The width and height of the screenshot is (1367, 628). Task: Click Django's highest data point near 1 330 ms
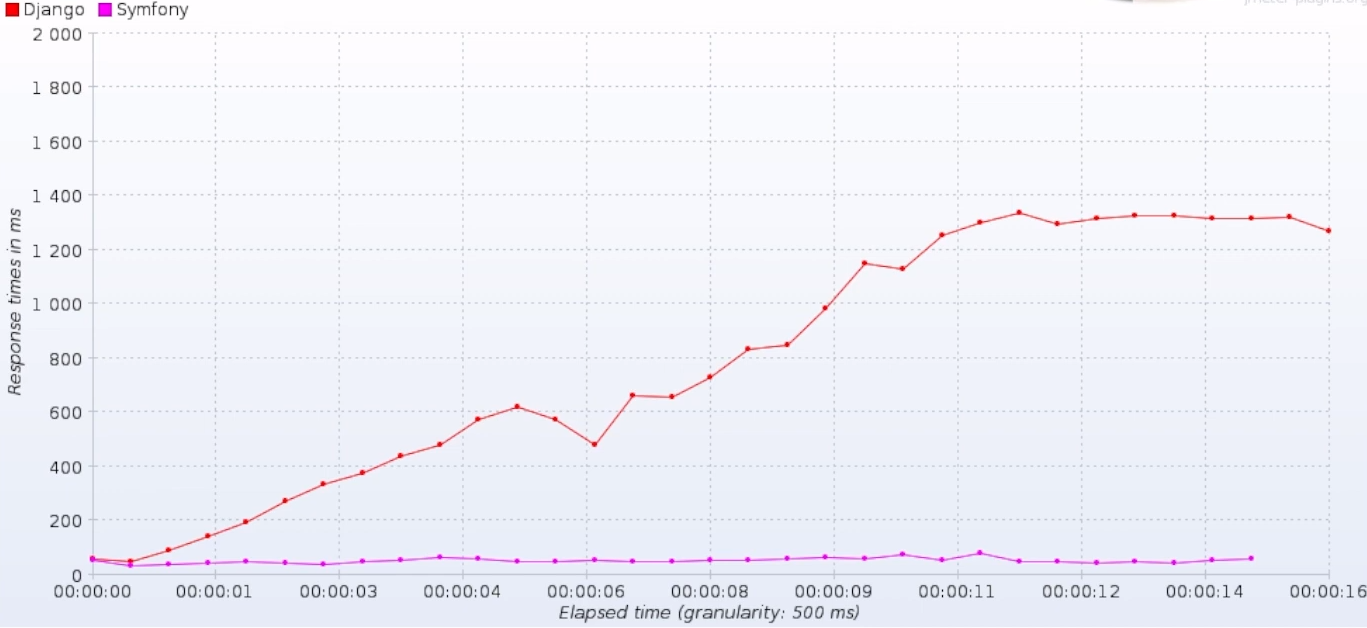click(x=1019, y=212)
